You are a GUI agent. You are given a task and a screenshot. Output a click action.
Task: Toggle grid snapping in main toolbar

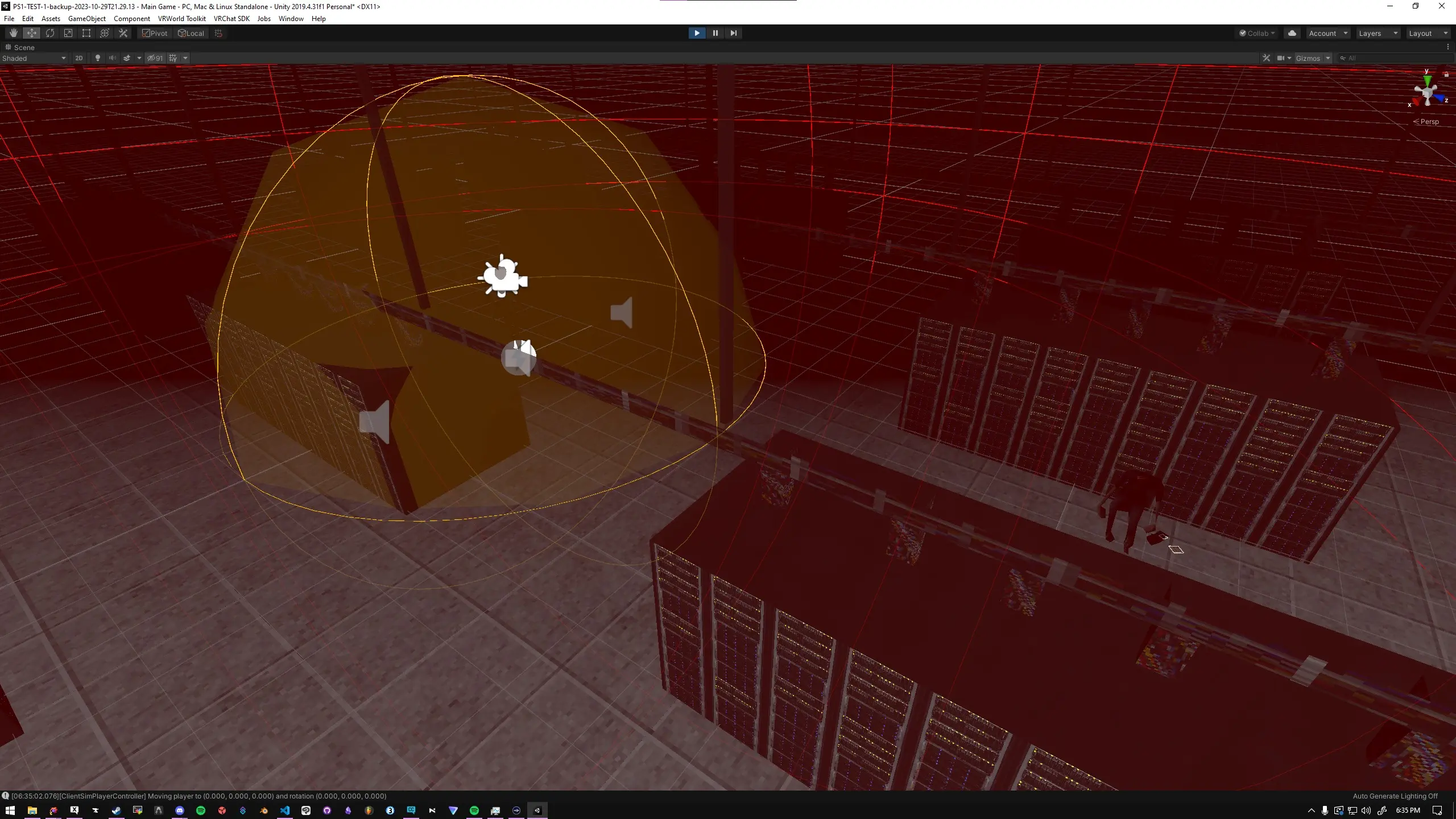click(218, 33)
